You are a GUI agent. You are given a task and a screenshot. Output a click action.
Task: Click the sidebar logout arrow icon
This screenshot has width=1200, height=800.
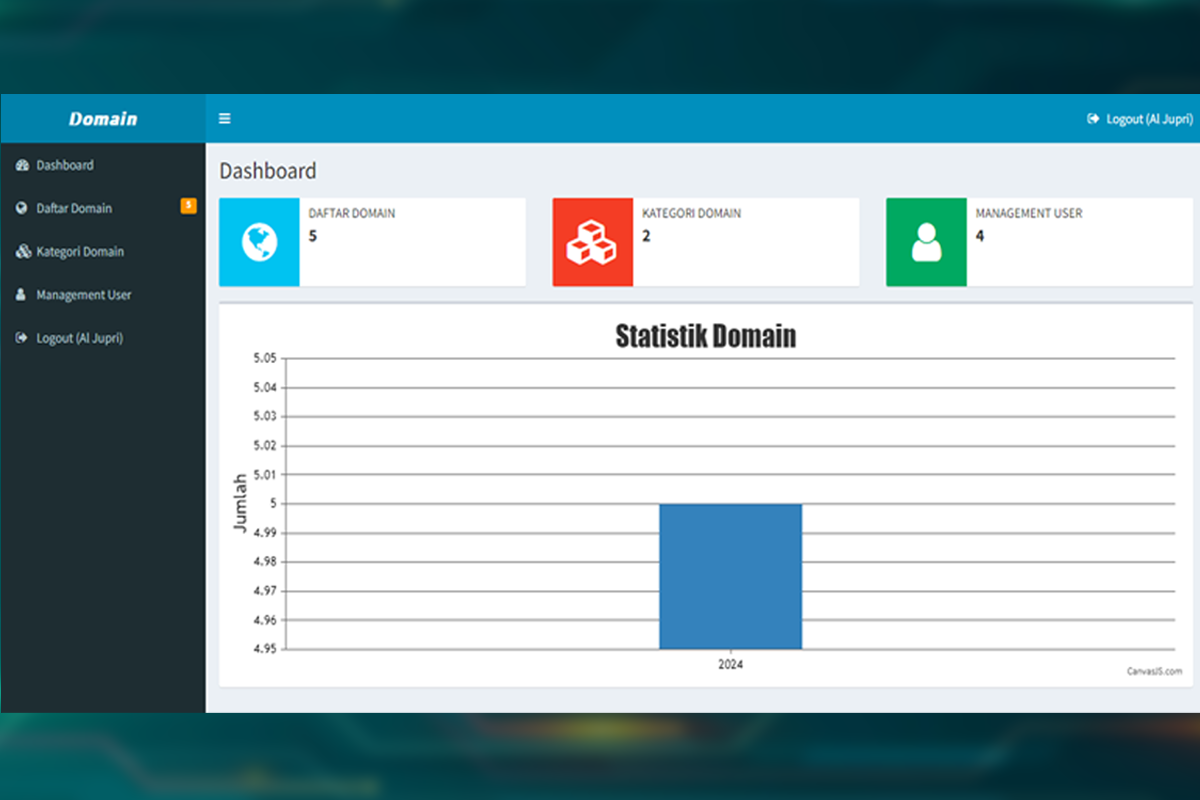tap(22, 338)
